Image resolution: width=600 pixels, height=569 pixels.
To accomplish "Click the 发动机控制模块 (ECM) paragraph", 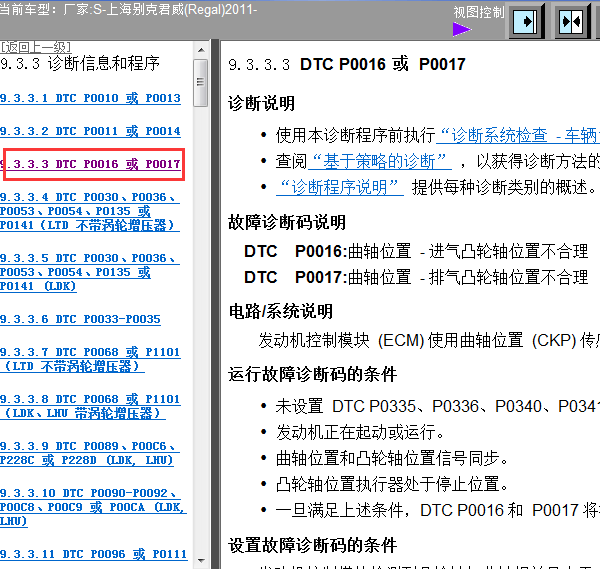I will (x=429, y=340).
